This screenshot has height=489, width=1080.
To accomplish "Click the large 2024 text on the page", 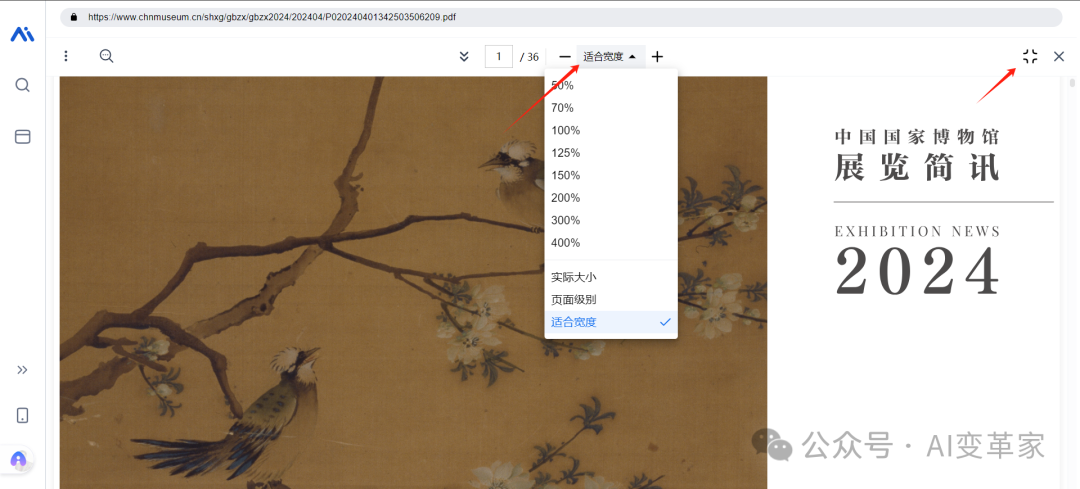I will point(917,271).
